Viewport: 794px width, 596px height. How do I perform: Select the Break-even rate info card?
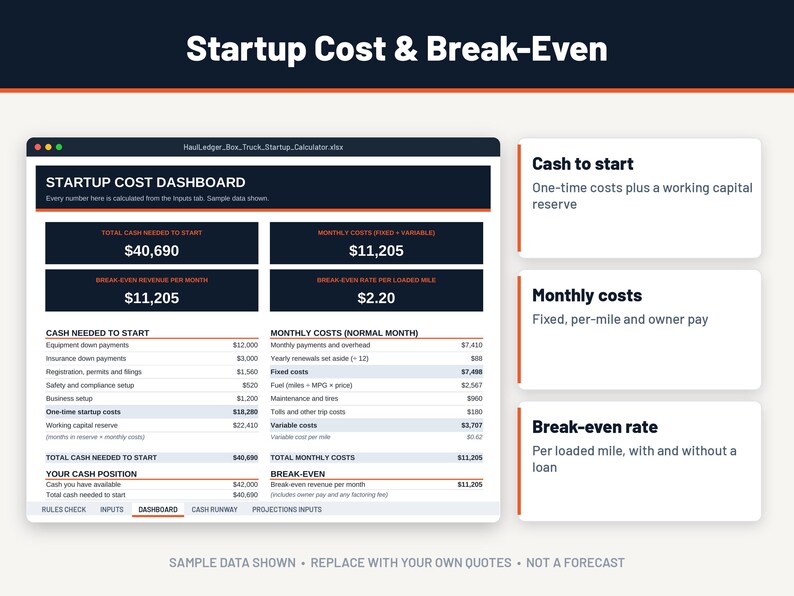[x=639, y=461]
